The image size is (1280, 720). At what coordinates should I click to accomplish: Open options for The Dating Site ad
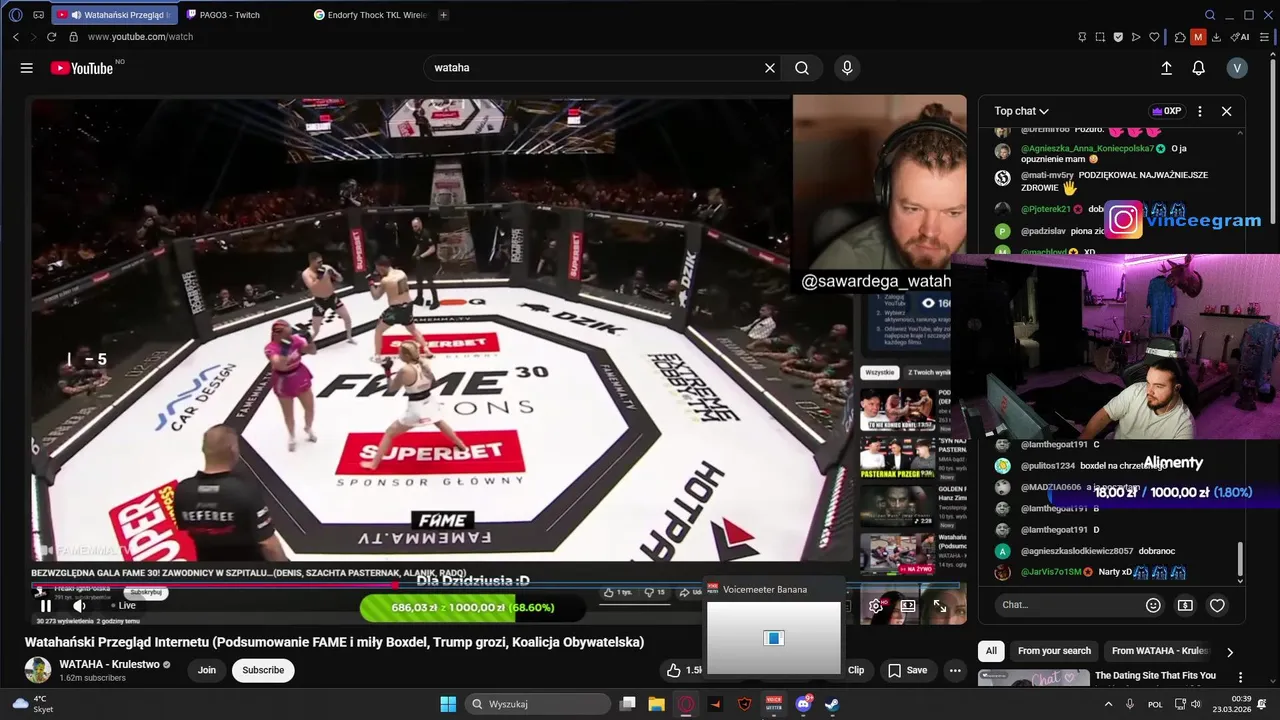1240,677
